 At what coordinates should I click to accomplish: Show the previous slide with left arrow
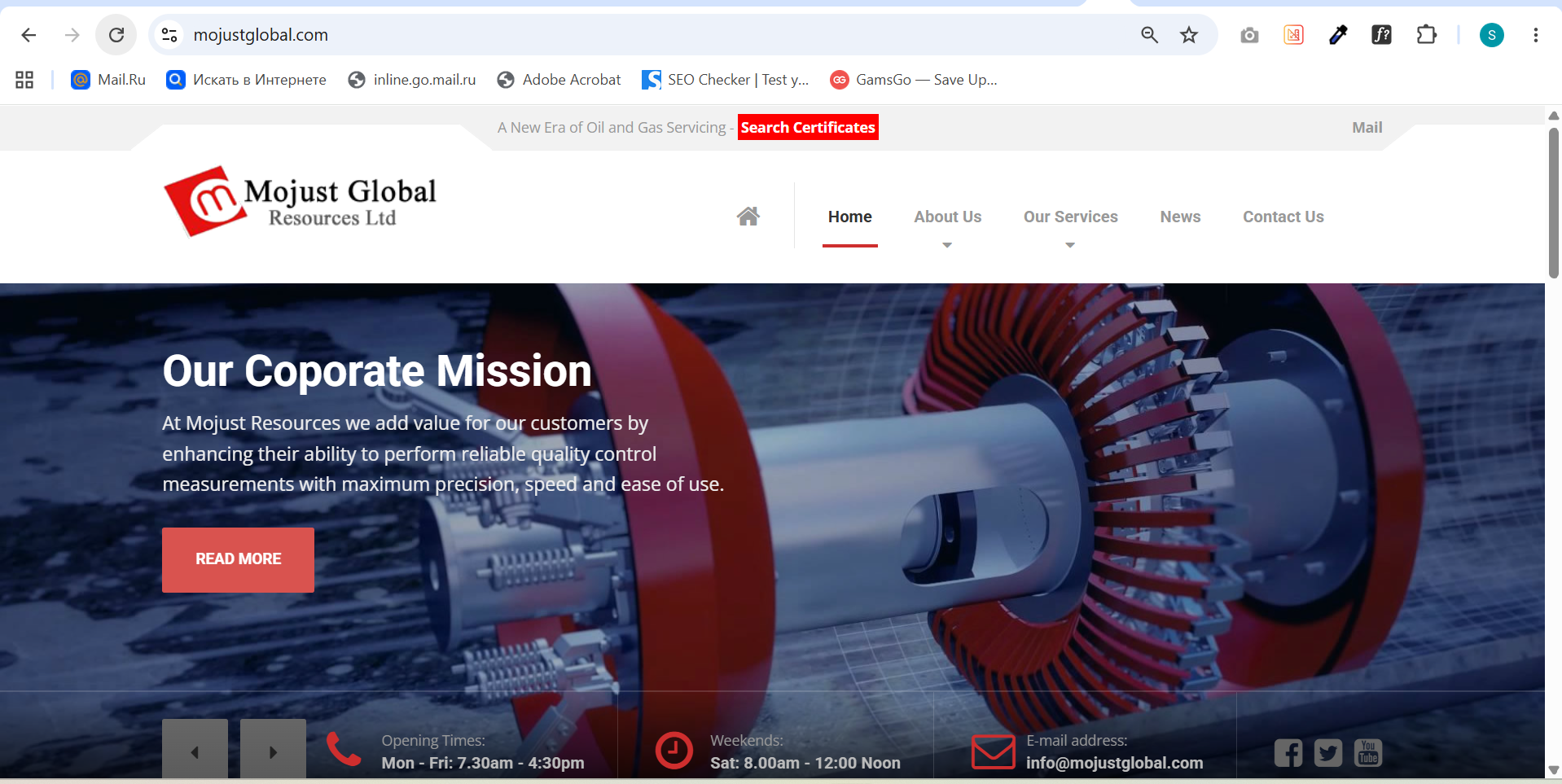pos(195,750)
